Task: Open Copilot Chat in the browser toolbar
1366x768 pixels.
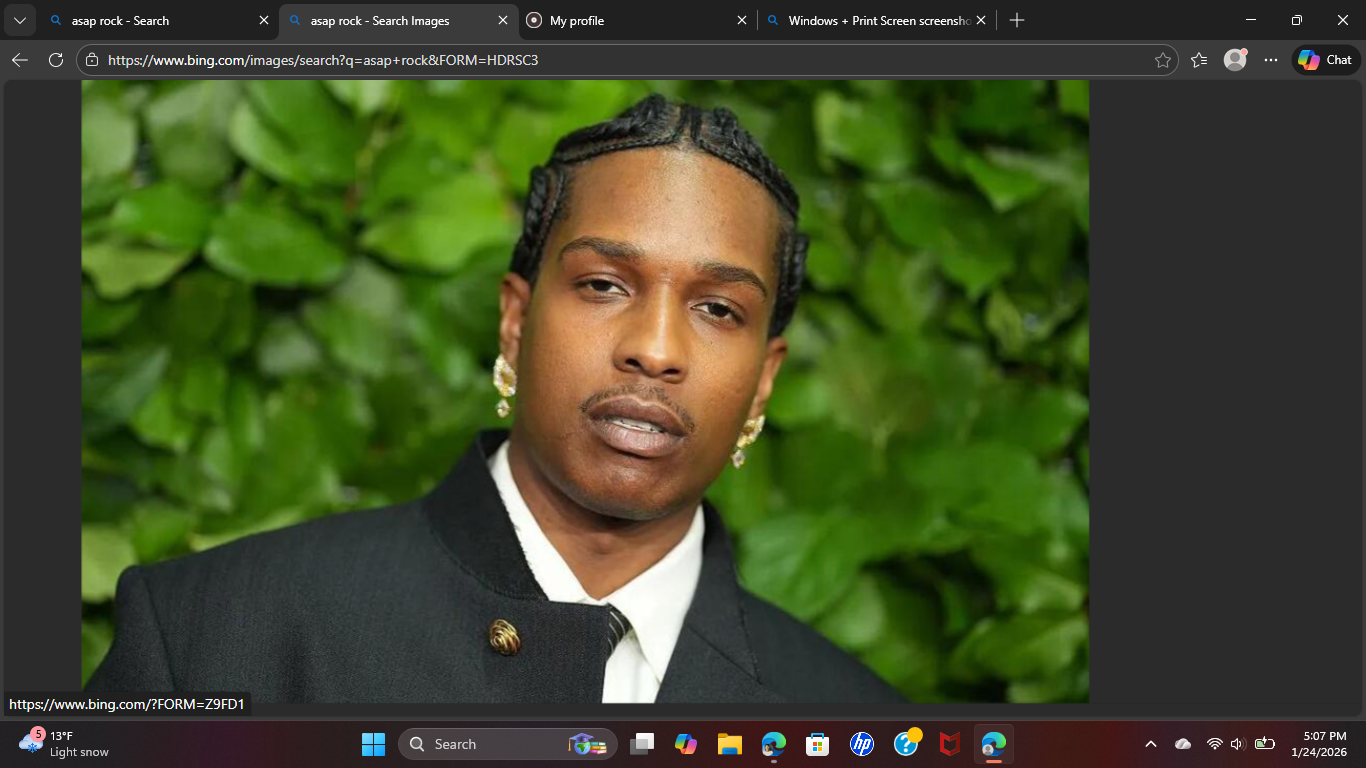Action: [1325, 59]
